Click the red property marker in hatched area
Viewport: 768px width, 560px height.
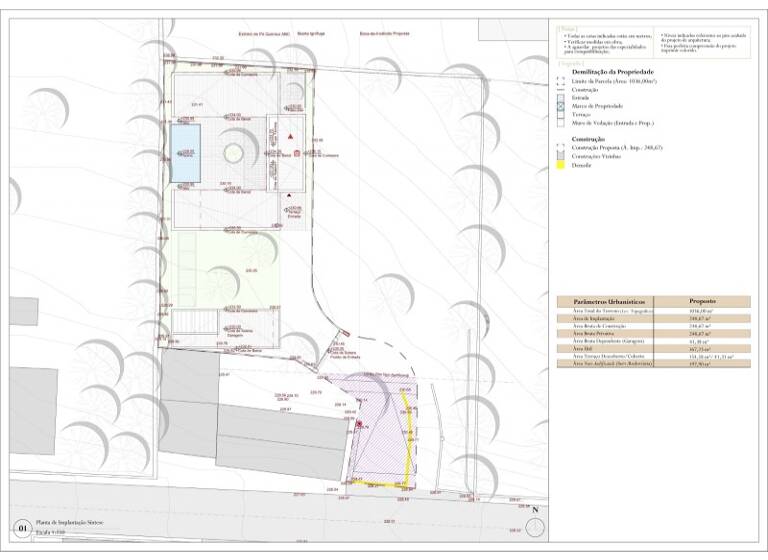tap(359, 425)
